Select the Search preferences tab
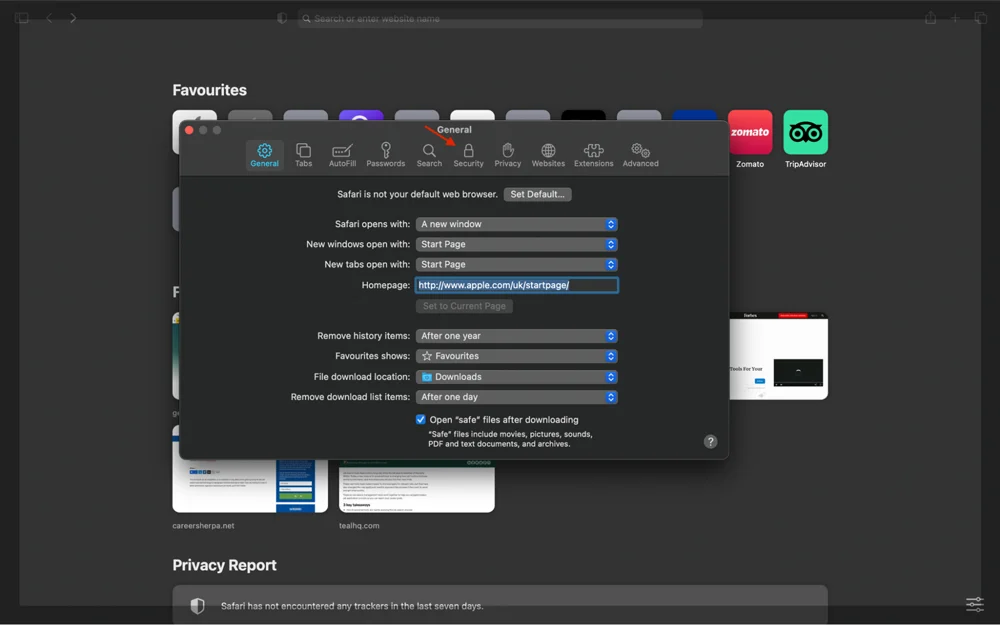This screenshot has height=625, width=1000. (x=429, y=155)
